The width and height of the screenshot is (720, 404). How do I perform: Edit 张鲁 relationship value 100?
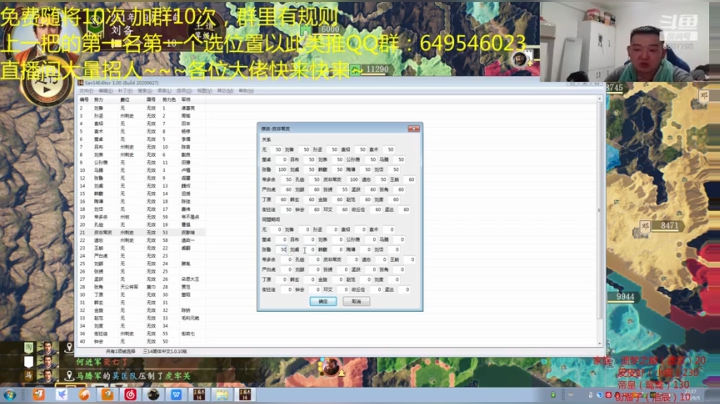(281, 169)
